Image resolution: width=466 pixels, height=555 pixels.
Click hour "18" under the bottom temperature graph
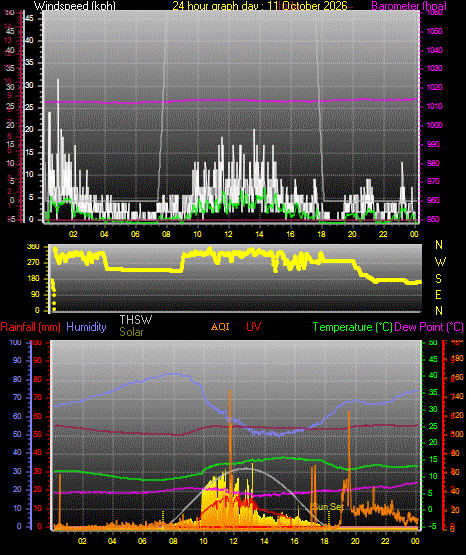click(324, 541)
